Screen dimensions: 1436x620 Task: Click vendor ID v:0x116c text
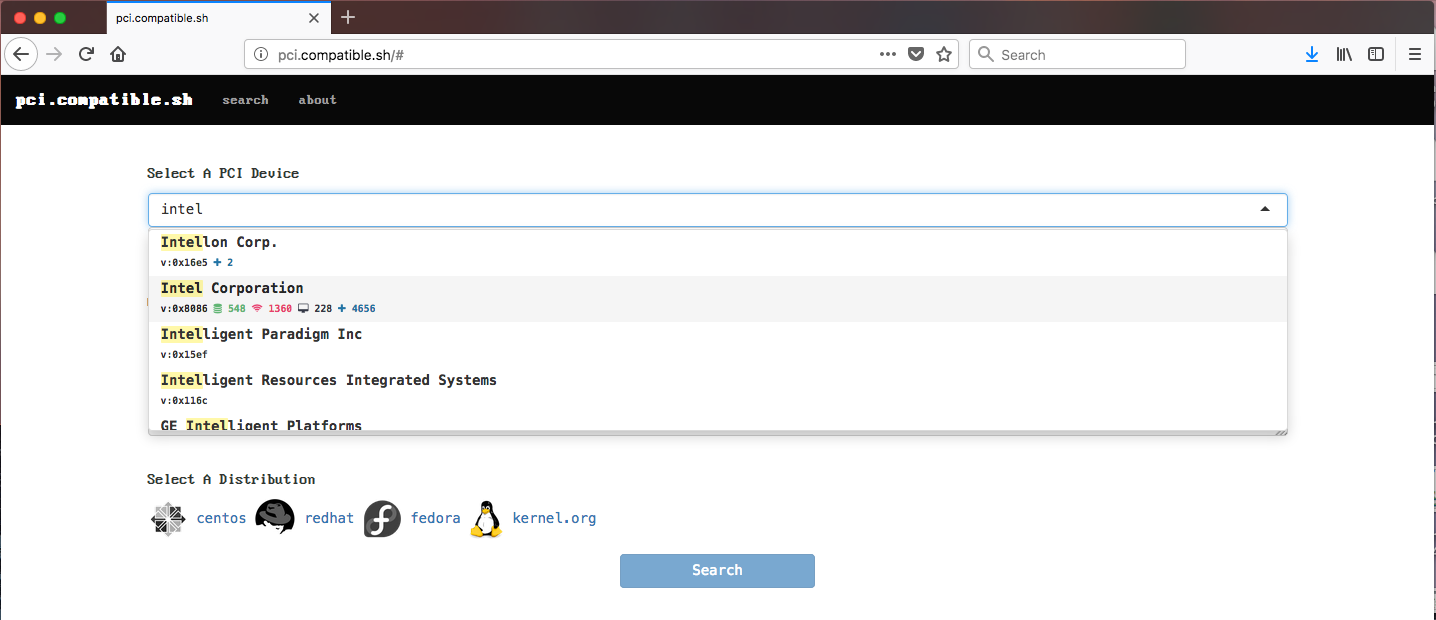pyautogui.click(x=184, y=401)
